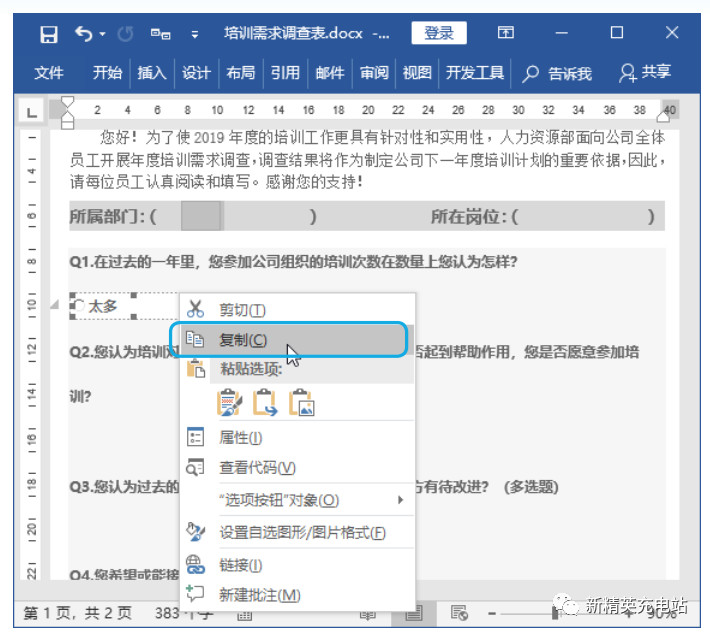Screen dimensions: 710x636
Task: Click the new comment bubble icon
Action: (195, 593)
